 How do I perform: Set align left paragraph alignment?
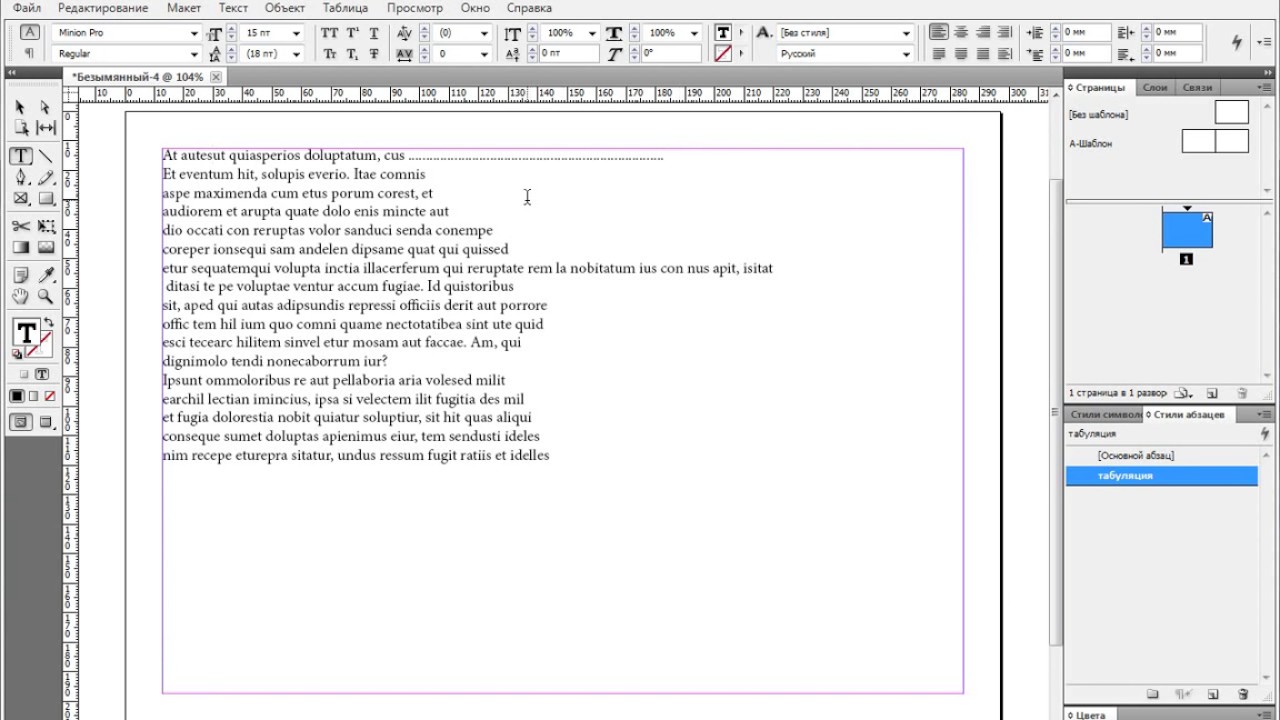click(939, 32)
